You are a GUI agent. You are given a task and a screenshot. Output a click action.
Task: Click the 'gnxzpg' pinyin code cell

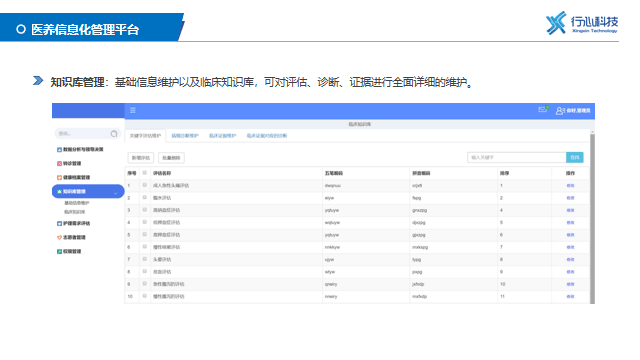point(420,211)
